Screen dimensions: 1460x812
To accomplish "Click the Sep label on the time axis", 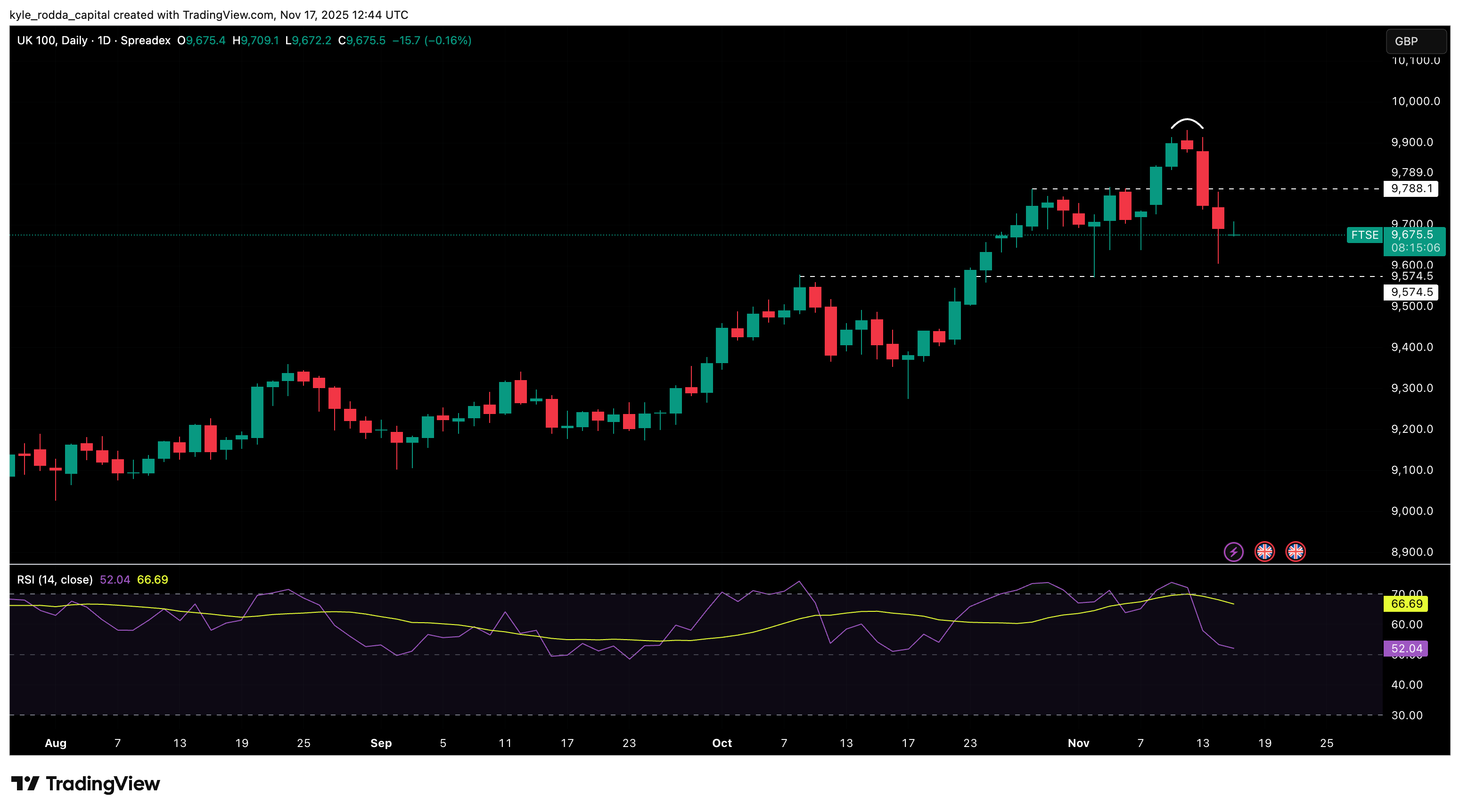I will [x=381, y=743].
